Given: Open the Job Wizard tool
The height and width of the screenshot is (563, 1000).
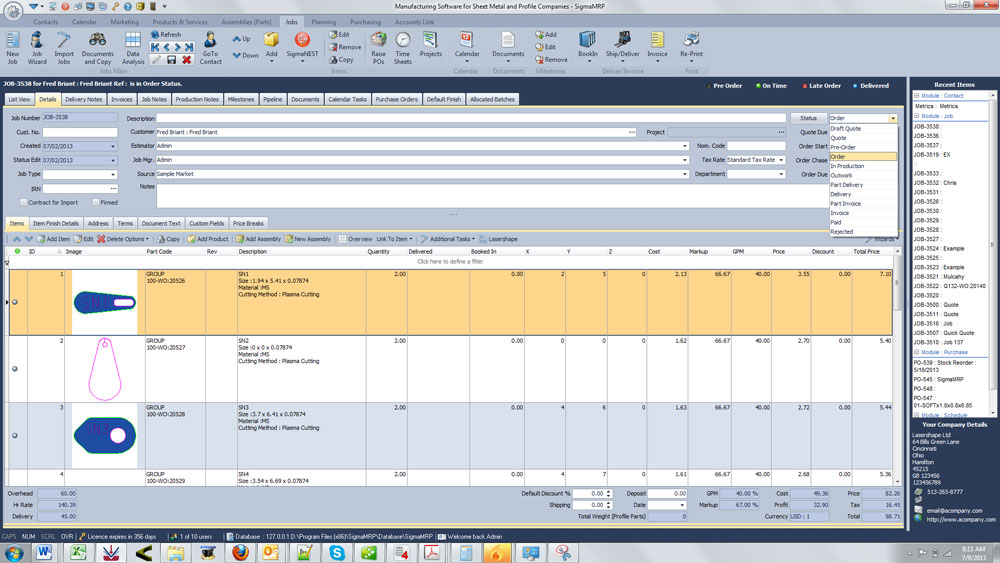Looking at the screenshot, I should [38, 45].
